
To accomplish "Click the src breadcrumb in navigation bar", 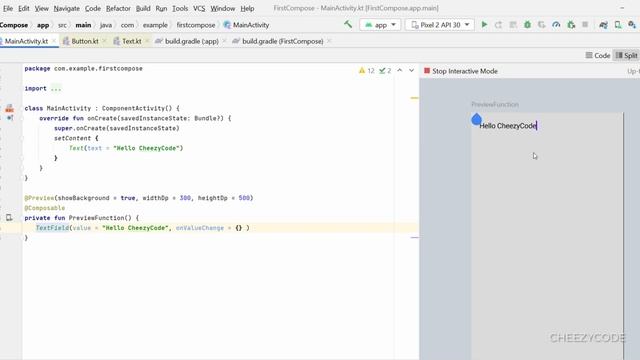I will click(x=62, y=25).
